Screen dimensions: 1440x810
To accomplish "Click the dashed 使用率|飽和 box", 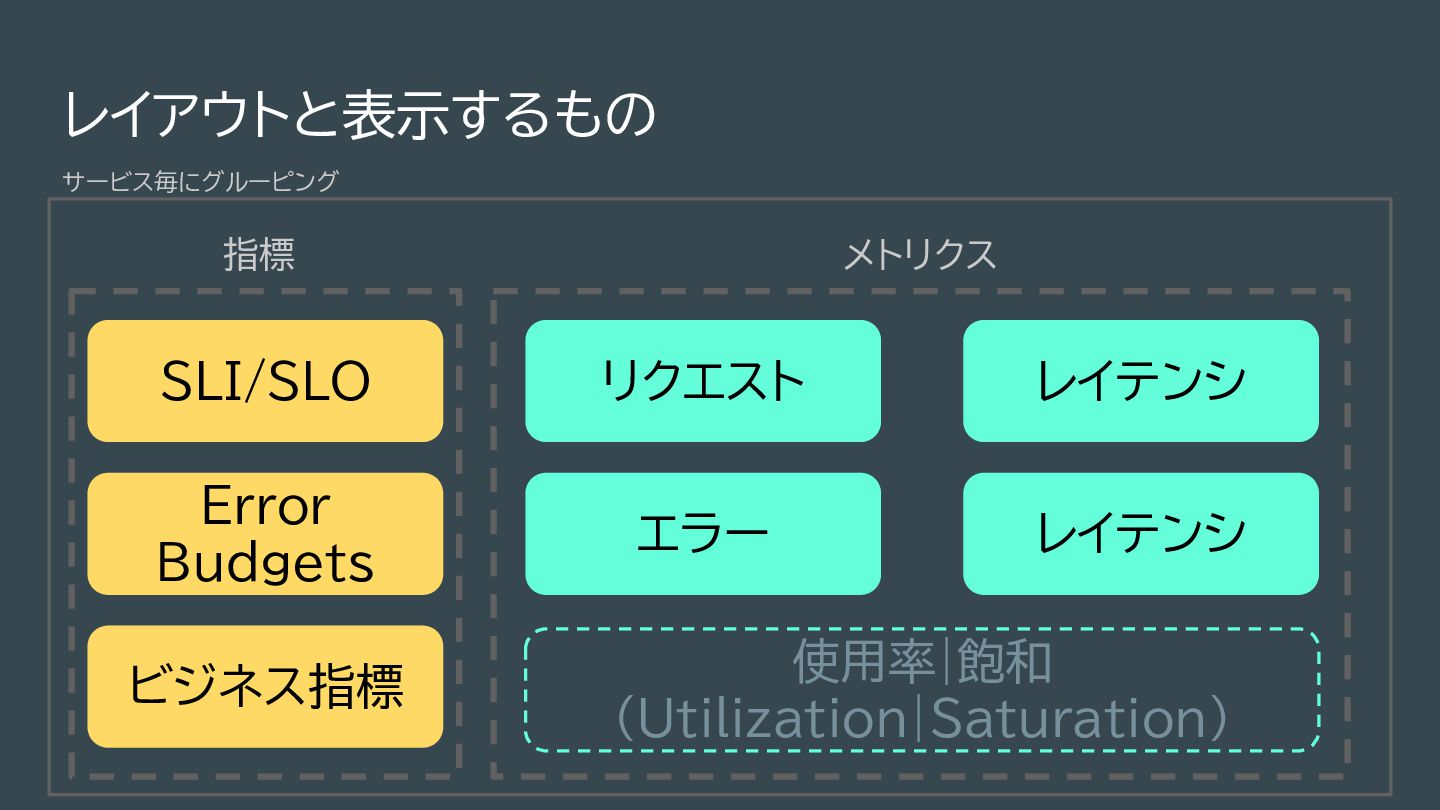I will click(x=922, y=690).
